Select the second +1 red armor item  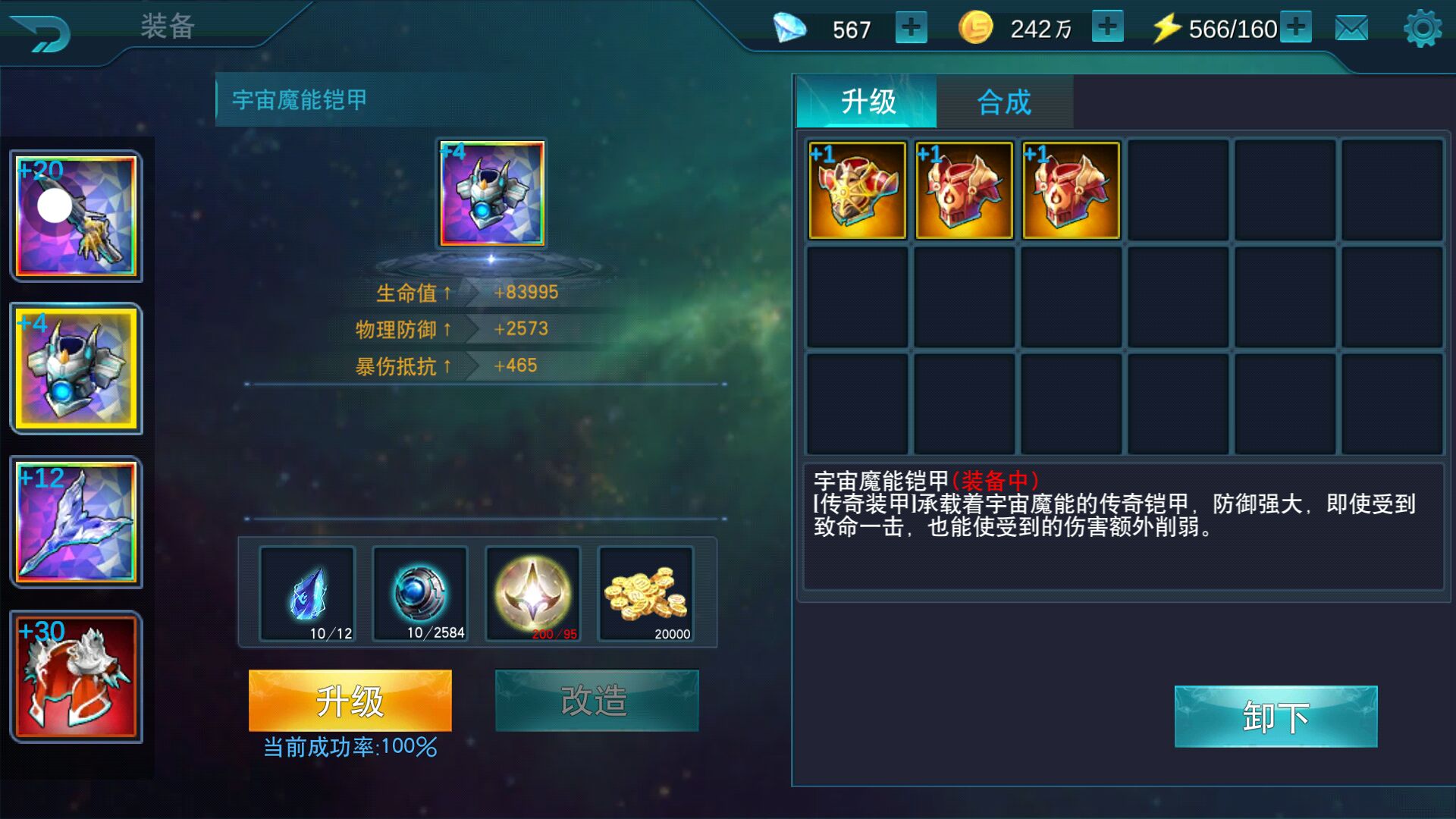coord(965,190)
